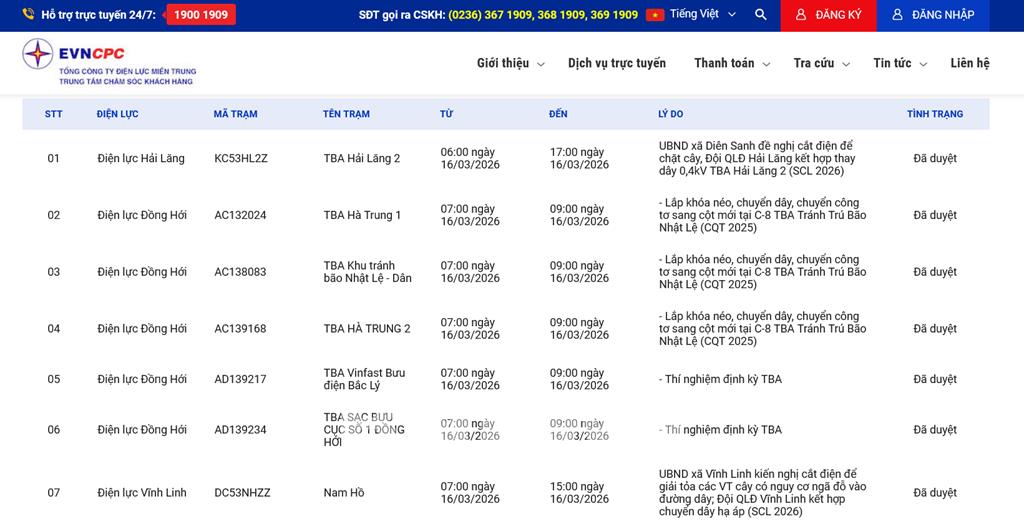This screenshot has height=529, width=1024.
Task: Click the Vietnam flag icon
Action: (655, 15)
